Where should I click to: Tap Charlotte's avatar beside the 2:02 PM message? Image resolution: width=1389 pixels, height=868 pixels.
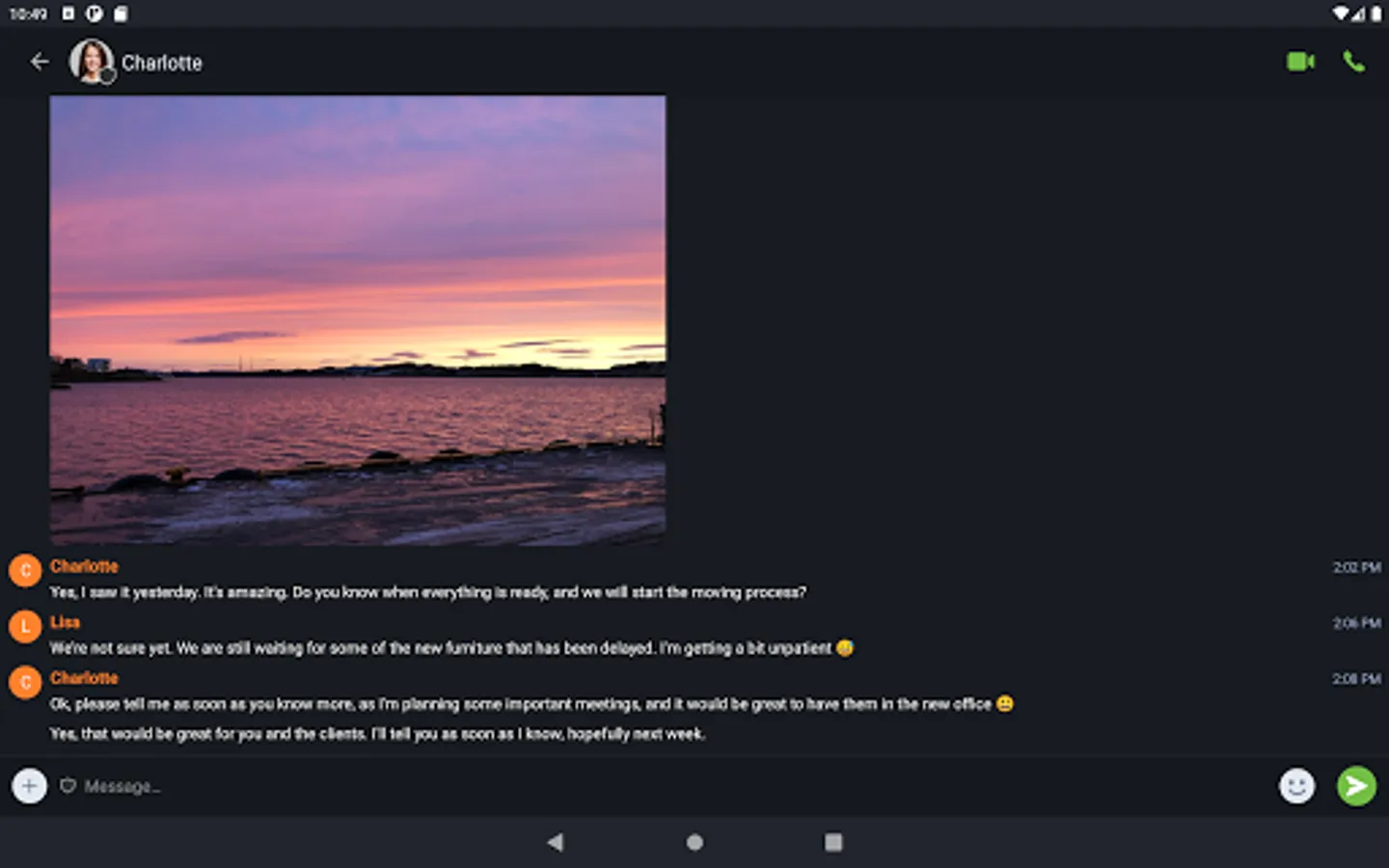(25, 571)
